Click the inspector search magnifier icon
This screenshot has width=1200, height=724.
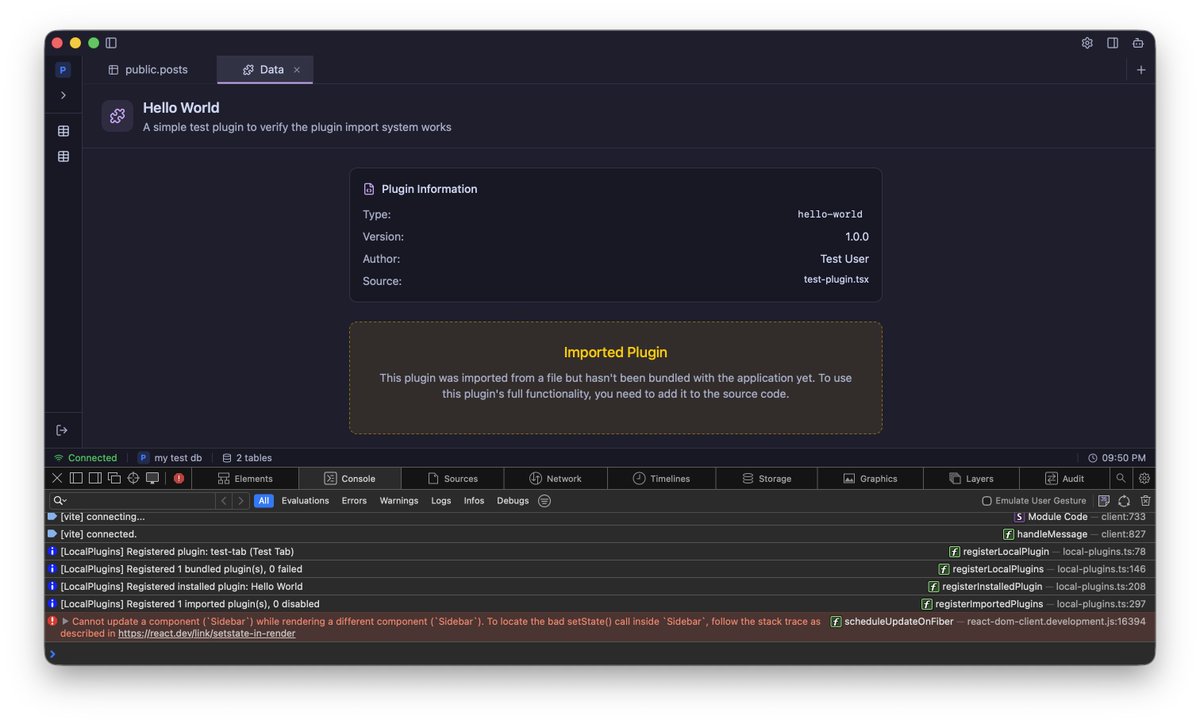(1121, 478)
